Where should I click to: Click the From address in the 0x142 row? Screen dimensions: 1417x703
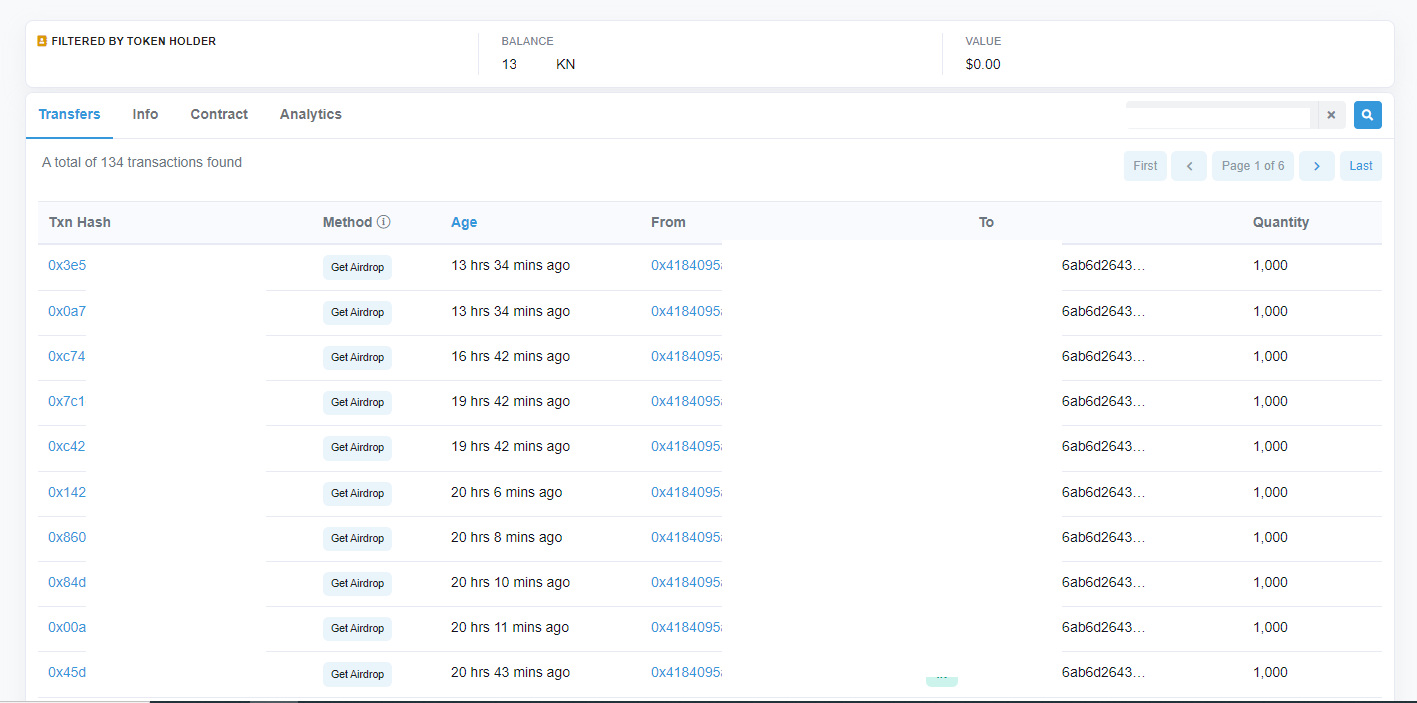pyautogui.click(x=686, y=492)
